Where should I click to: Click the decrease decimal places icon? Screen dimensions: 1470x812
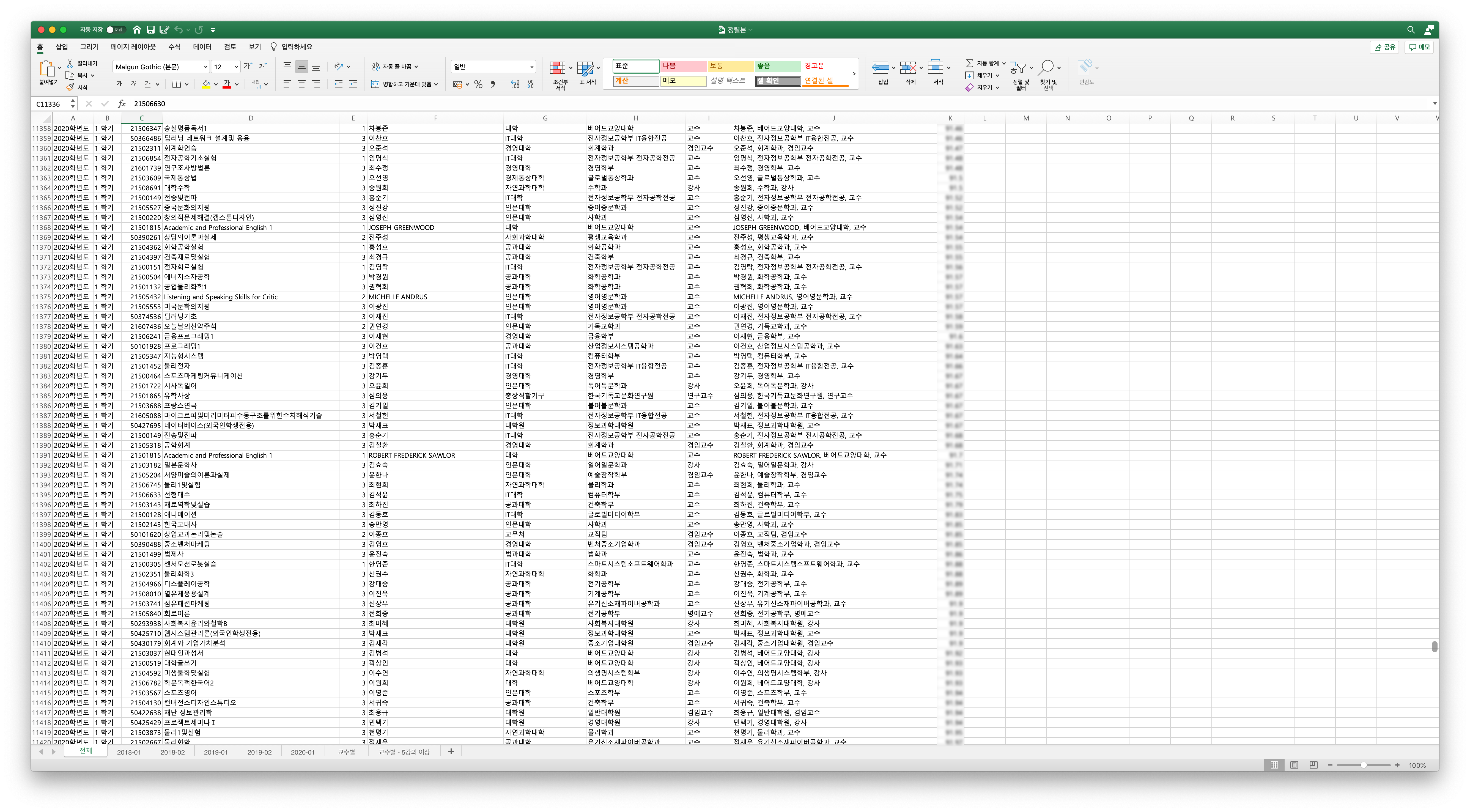pyautogui.click(x=530, y=84)
